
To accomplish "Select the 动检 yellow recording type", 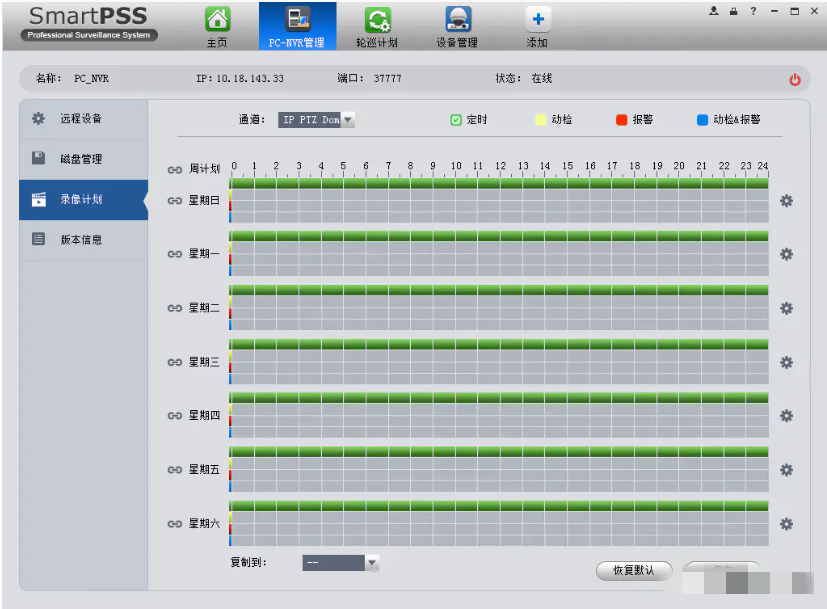I will click(x=541, y=120).
